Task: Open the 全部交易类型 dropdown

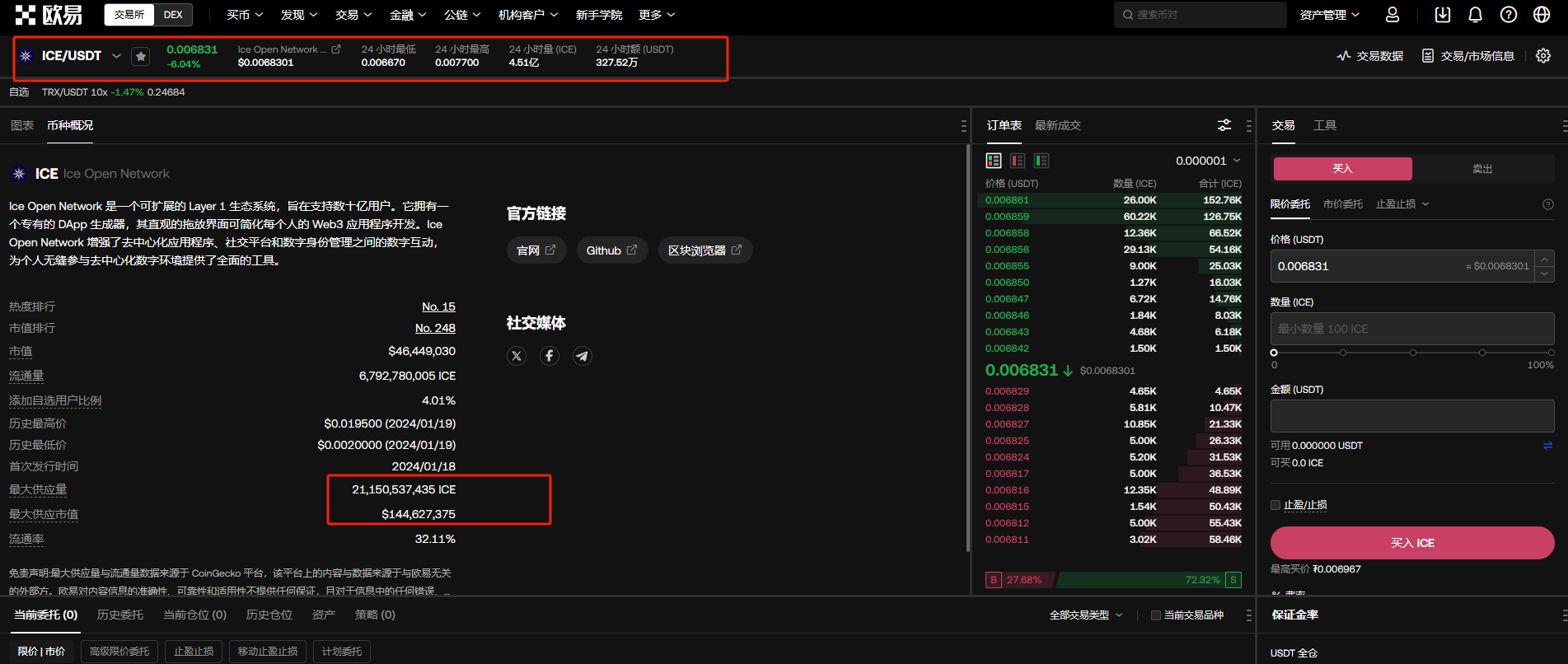Action: [x=1085, y=615]
